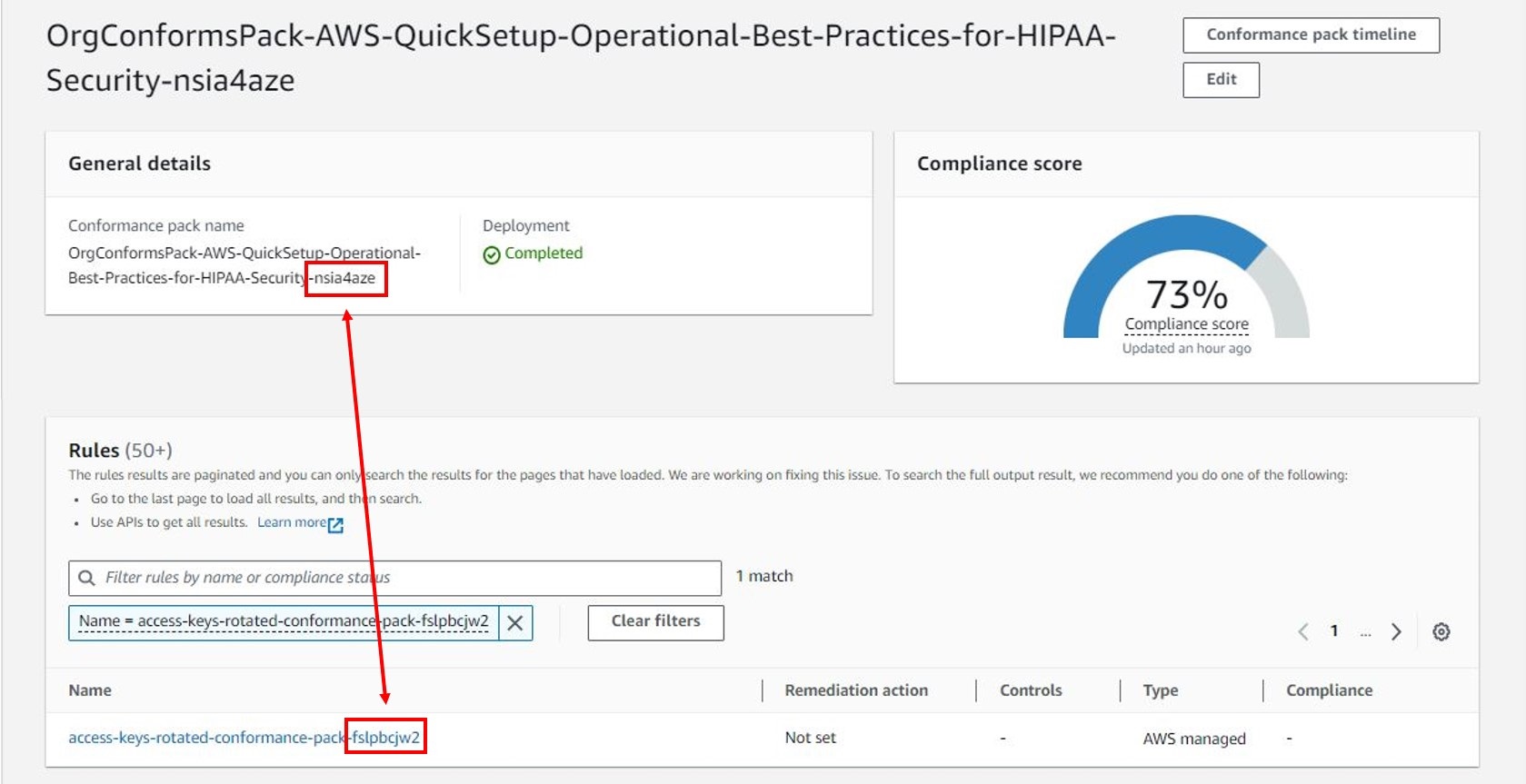Sort by Name column header

90,690
